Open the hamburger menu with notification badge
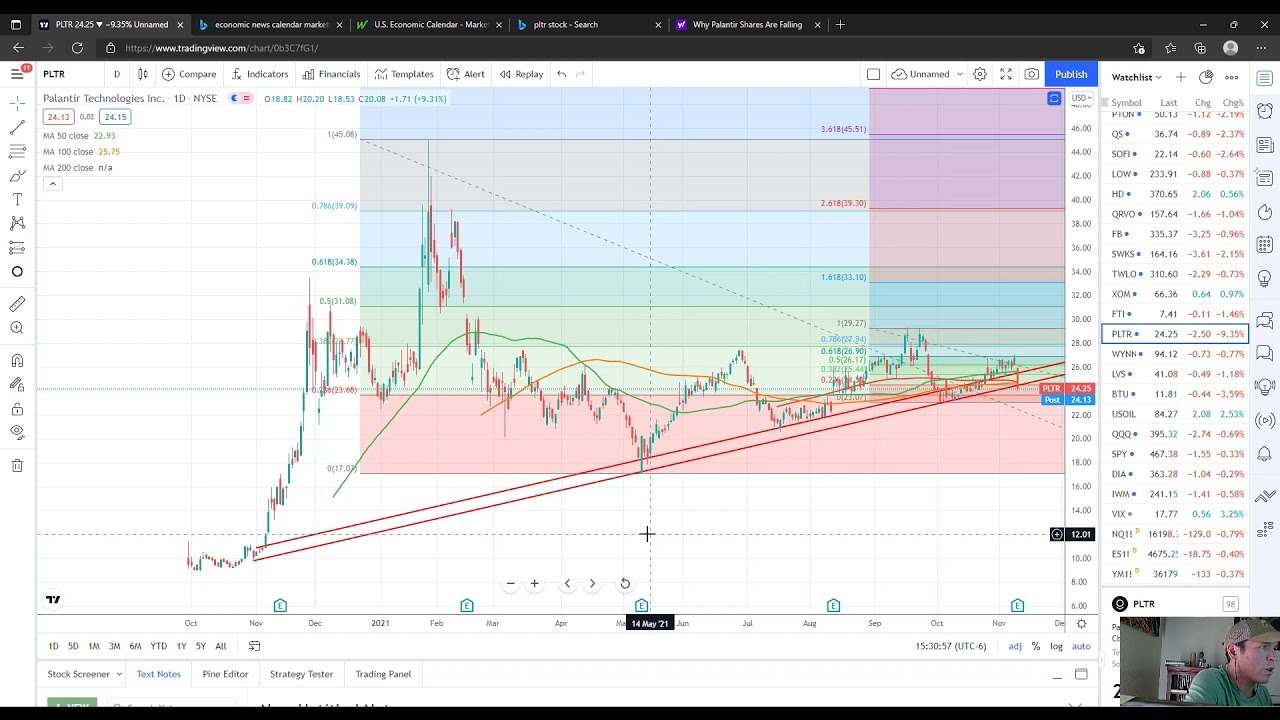Screen dimensions: 1280x720 pos(17,73)
